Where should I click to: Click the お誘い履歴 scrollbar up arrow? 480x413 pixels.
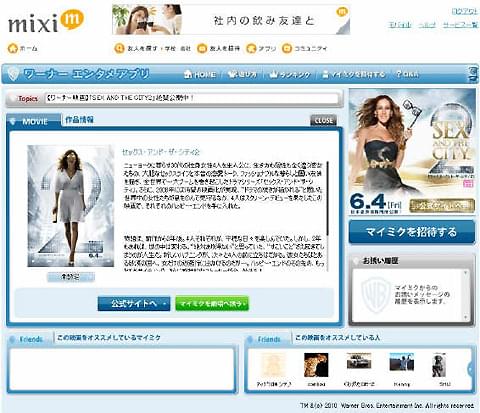point(465,273)
